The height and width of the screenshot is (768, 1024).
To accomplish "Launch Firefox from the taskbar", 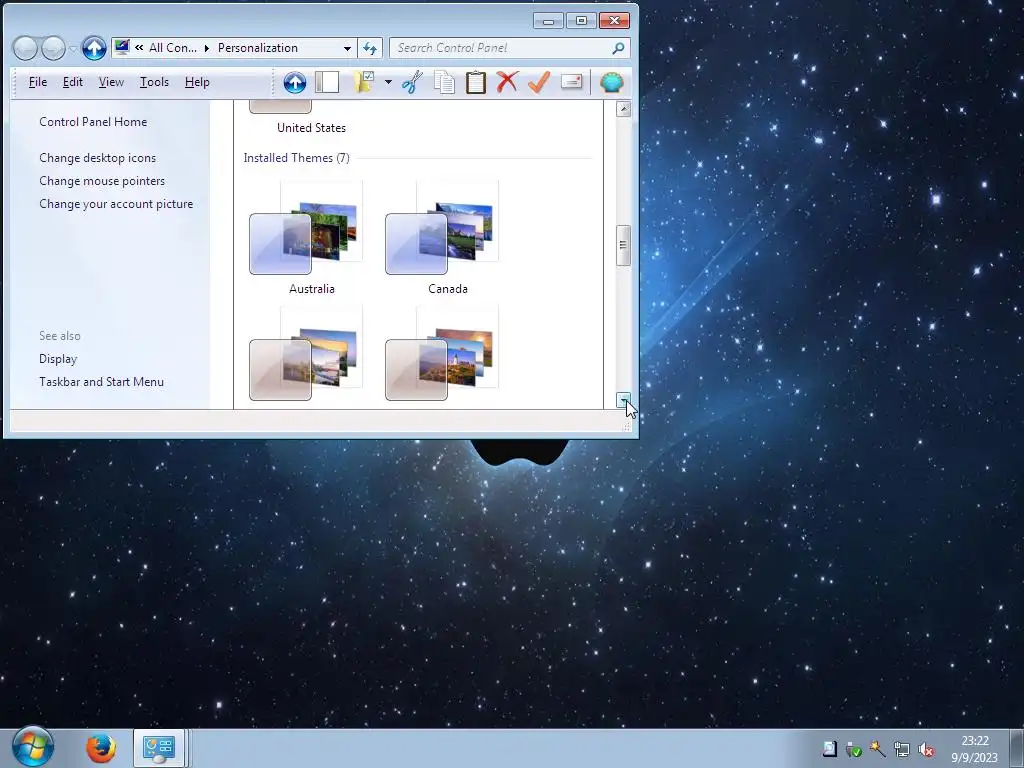I will (101, 748).
